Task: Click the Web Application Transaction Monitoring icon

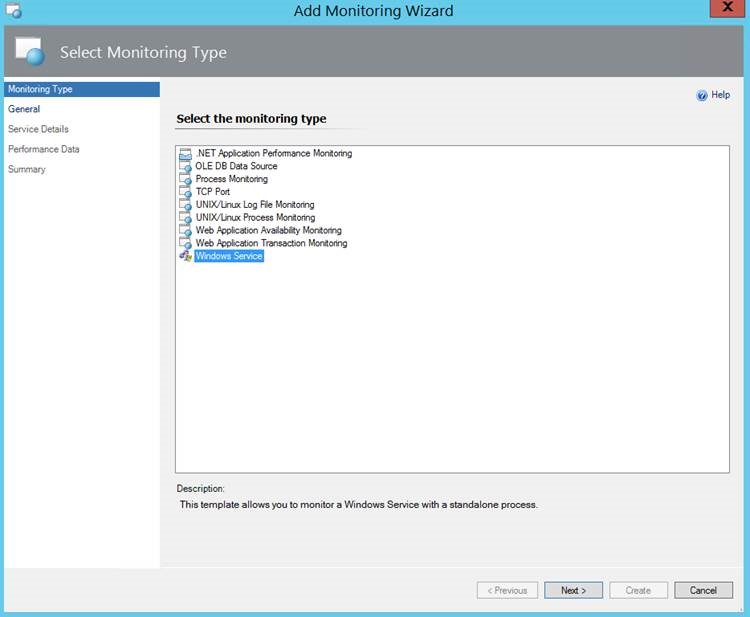Action: (185, 244)
